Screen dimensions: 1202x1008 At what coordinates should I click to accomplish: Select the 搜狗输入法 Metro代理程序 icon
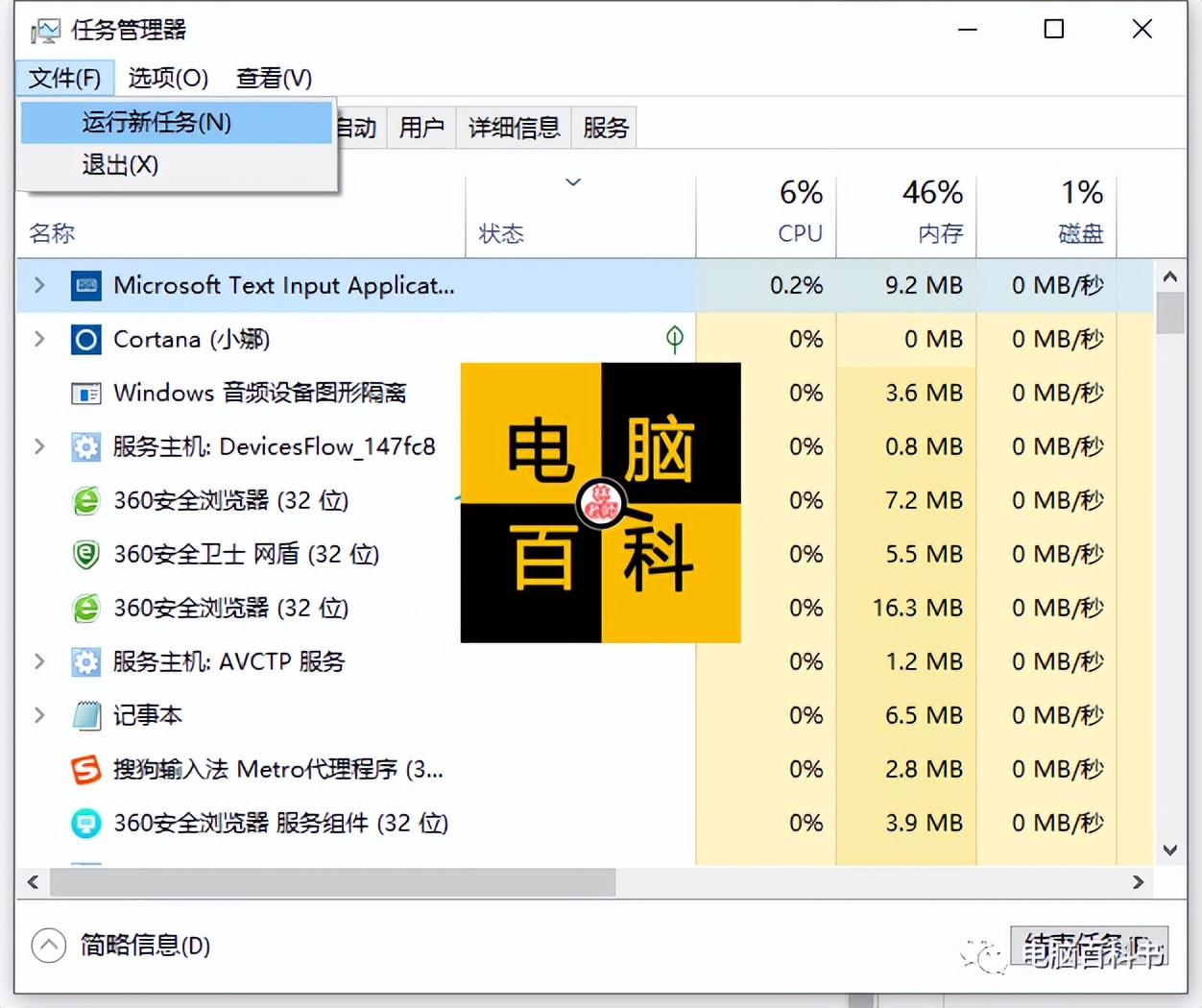point(85,769)
